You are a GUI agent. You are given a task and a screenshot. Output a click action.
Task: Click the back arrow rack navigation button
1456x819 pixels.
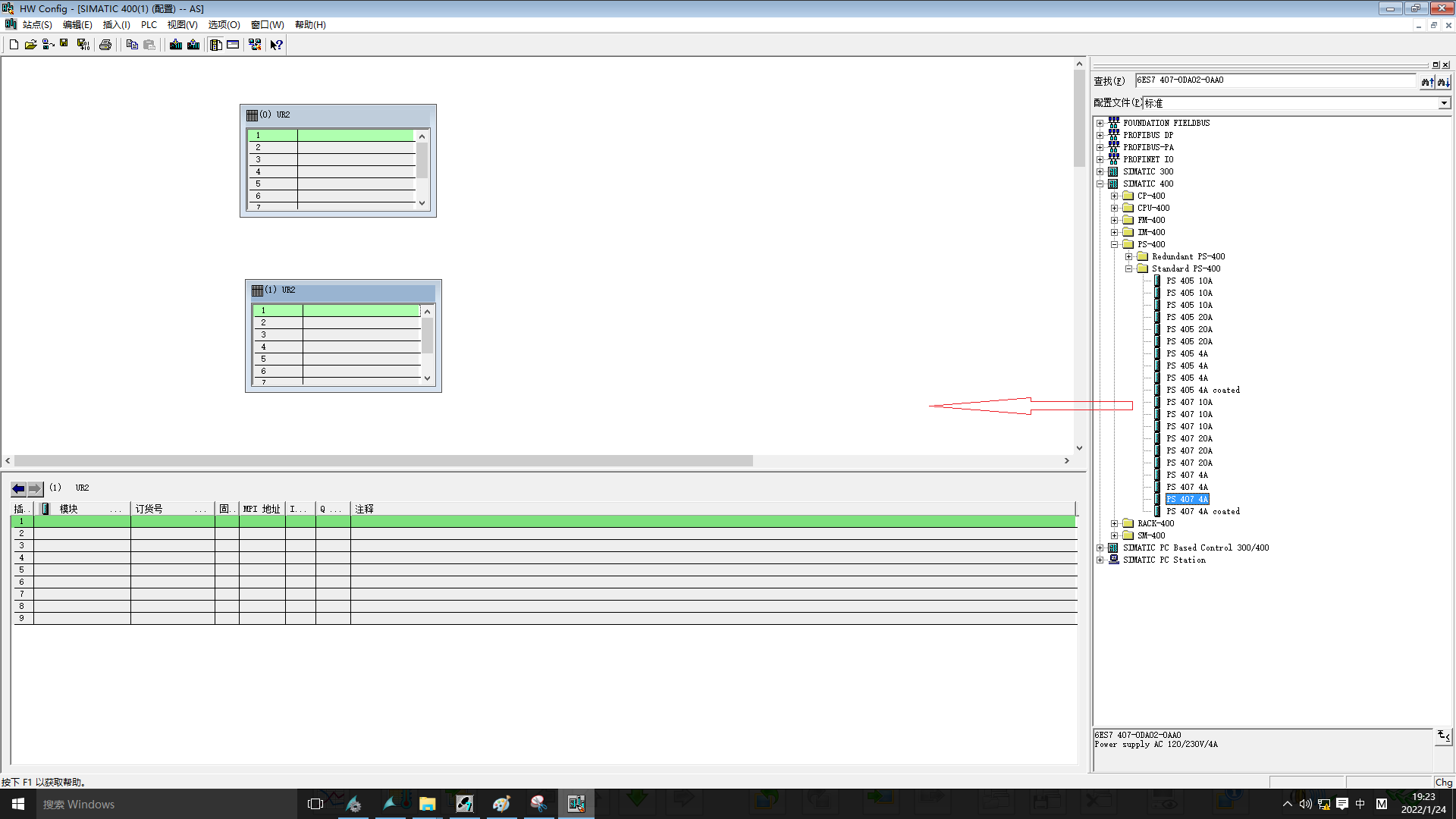[19, 489]
